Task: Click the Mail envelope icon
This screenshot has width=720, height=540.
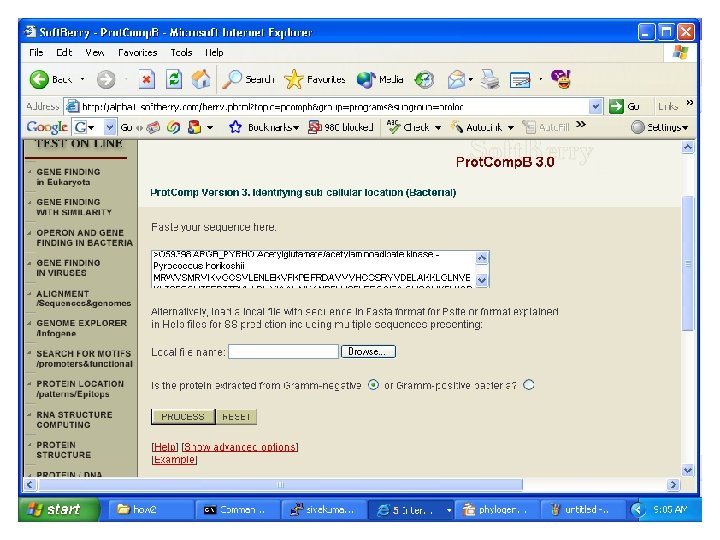Action: tap(456, 80)
